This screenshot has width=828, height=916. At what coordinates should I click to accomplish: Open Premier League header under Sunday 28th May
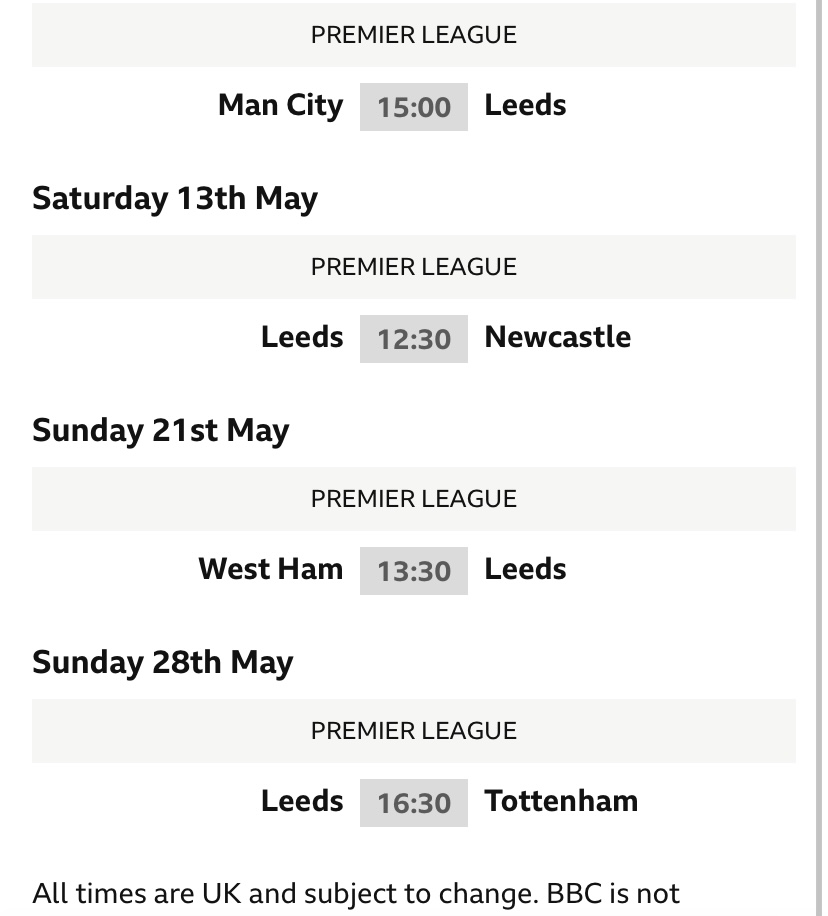(414, 731)
